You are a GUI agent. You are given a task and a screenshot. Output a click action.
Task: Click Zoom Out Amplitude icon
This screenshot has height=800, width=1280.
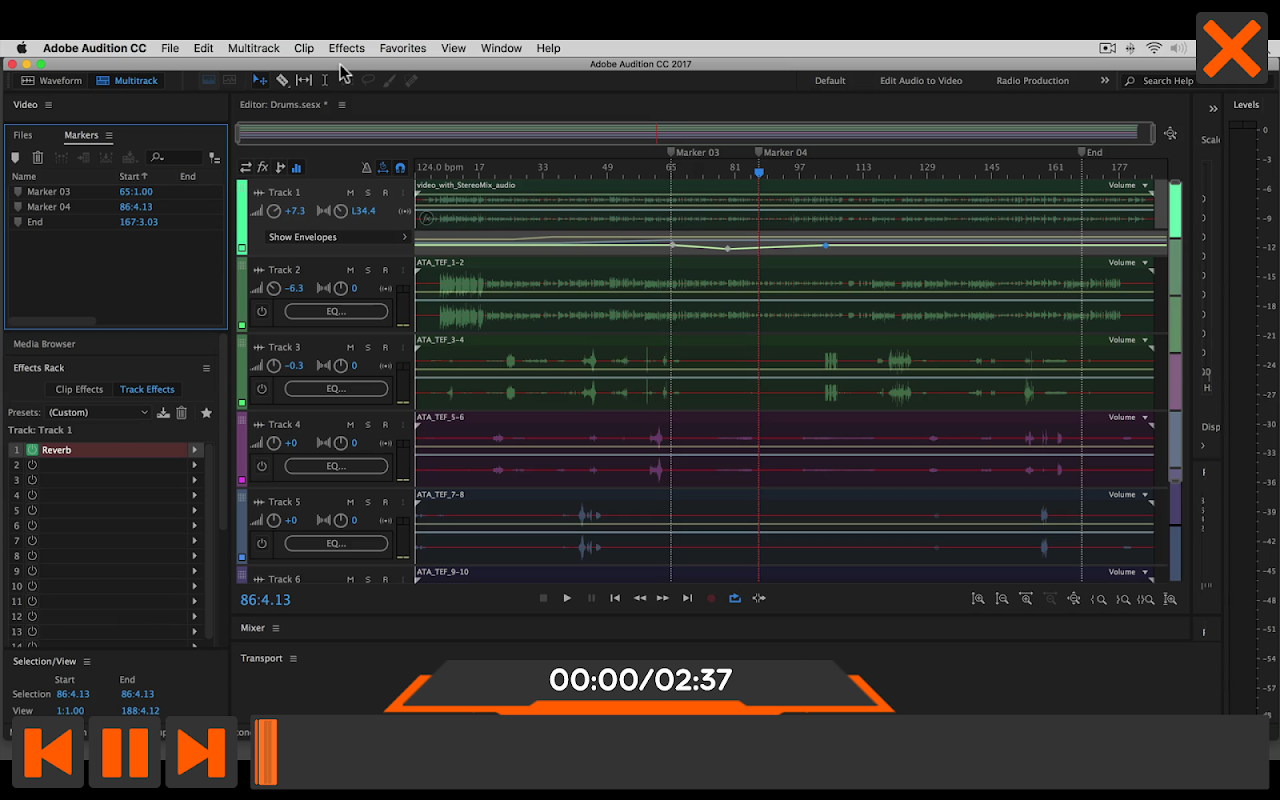pyautogui.click(x=1002, y=599)
